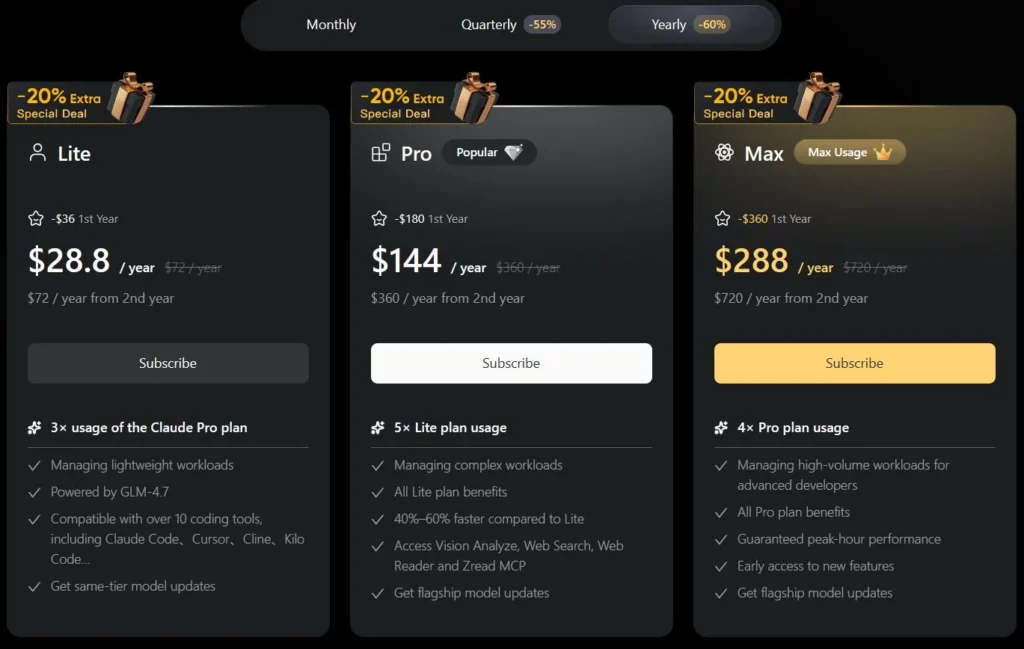Click sparkle icon next to 4× Pro usage

point(721,428)
